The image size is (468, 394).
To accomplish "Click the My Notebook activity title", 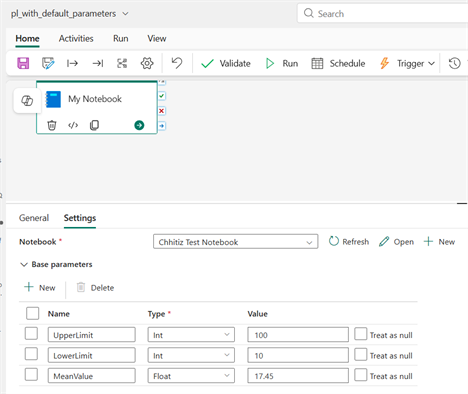I will pos(95,99).
